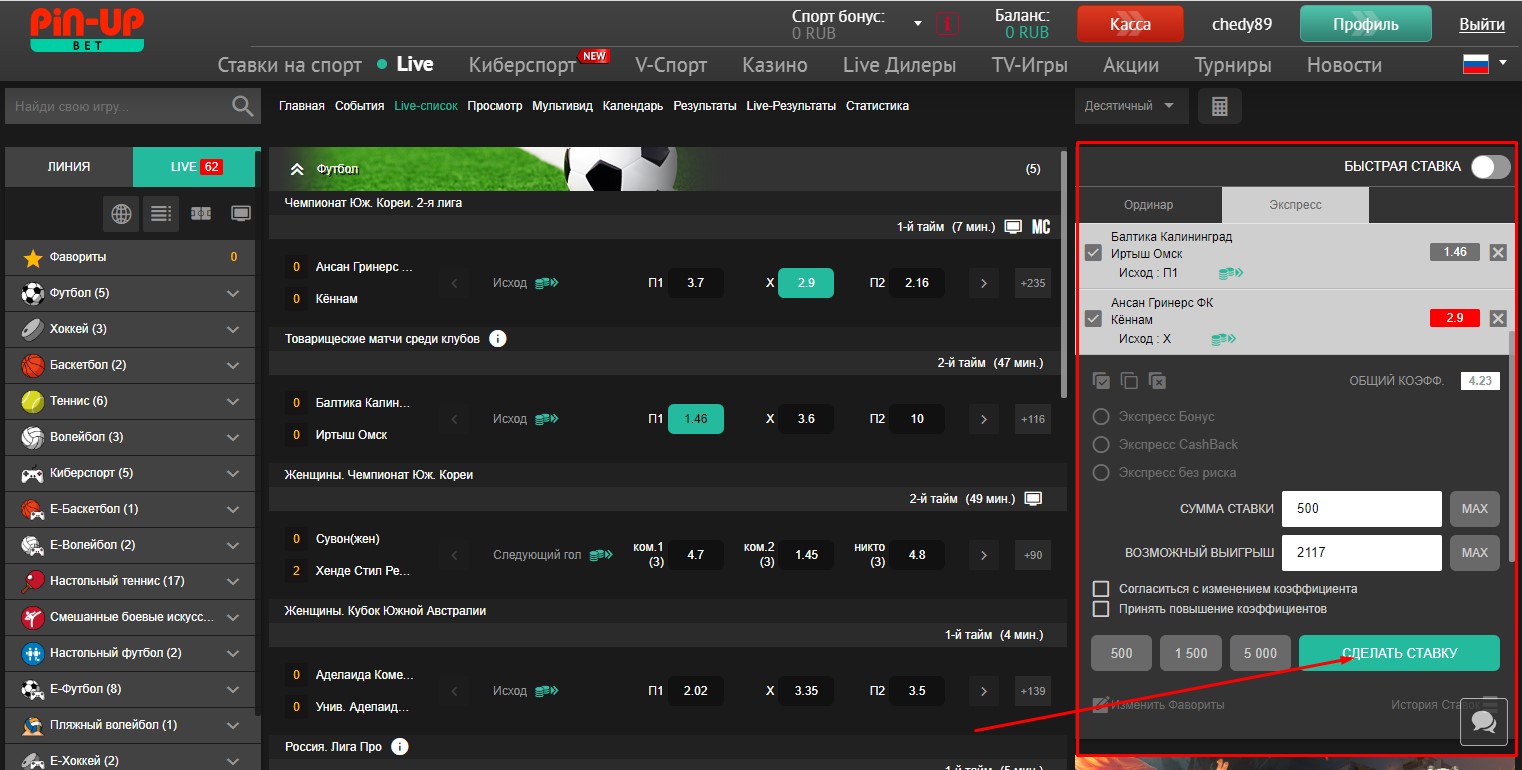Switch to the Ординар tab
This screenshot has height=770, width=1522.
(x=1148, y=205)
